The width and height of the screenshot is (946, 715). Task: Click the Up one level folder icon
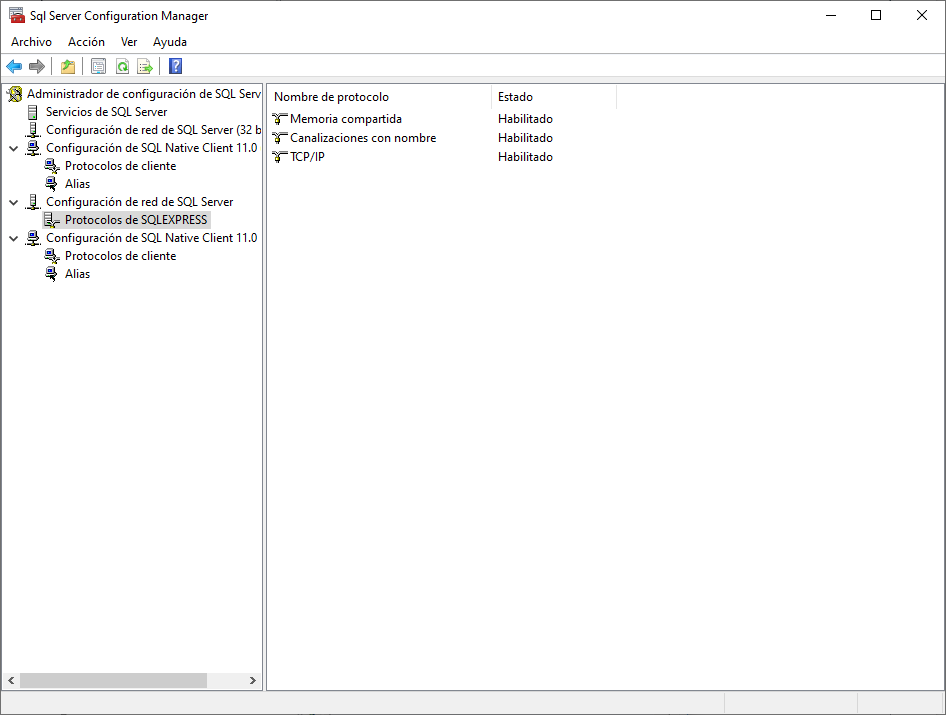67,67
